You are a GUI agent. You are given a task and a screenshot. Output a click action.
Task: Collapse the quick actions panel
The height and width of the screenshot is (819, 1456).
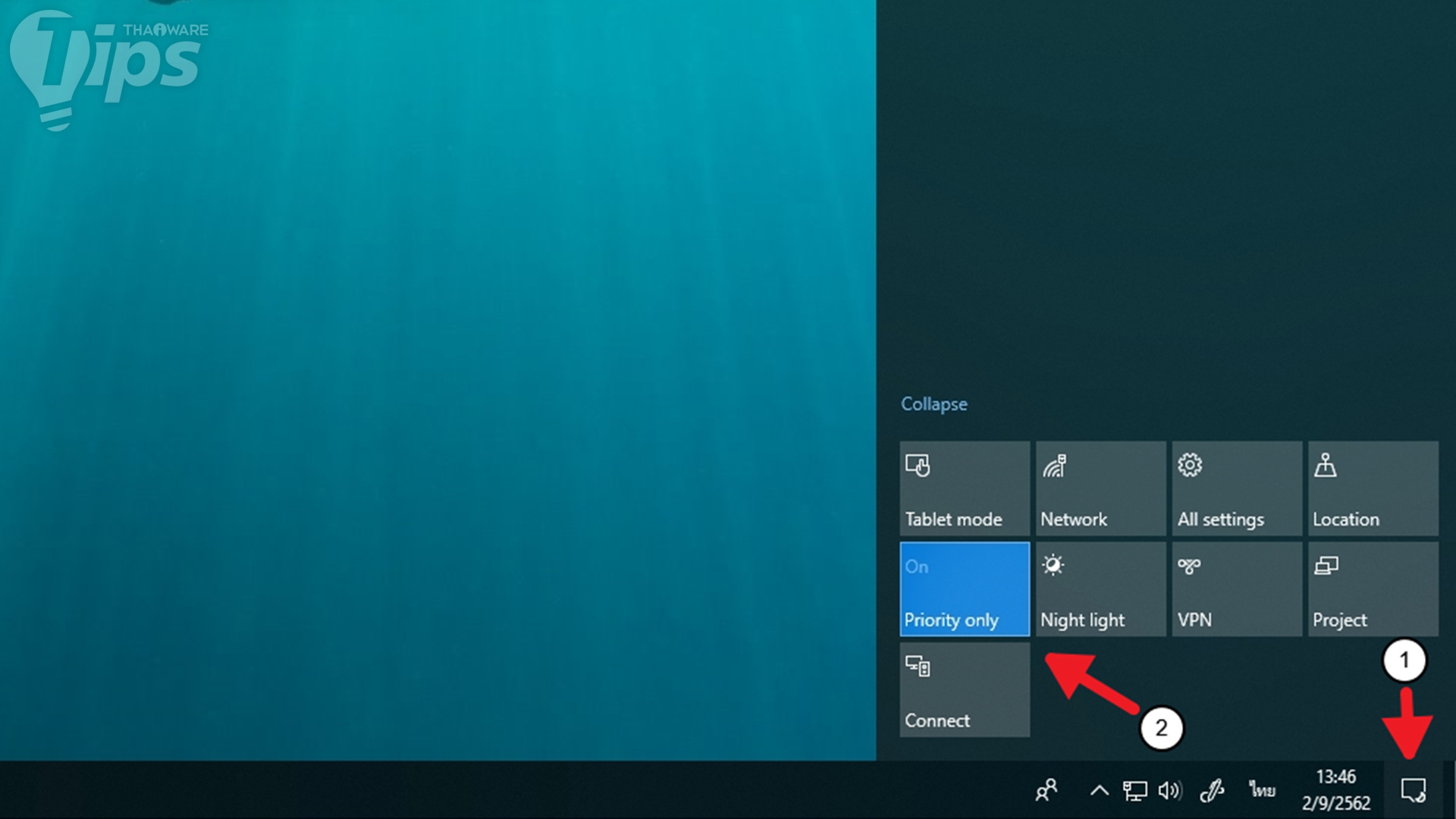point(934,404)
